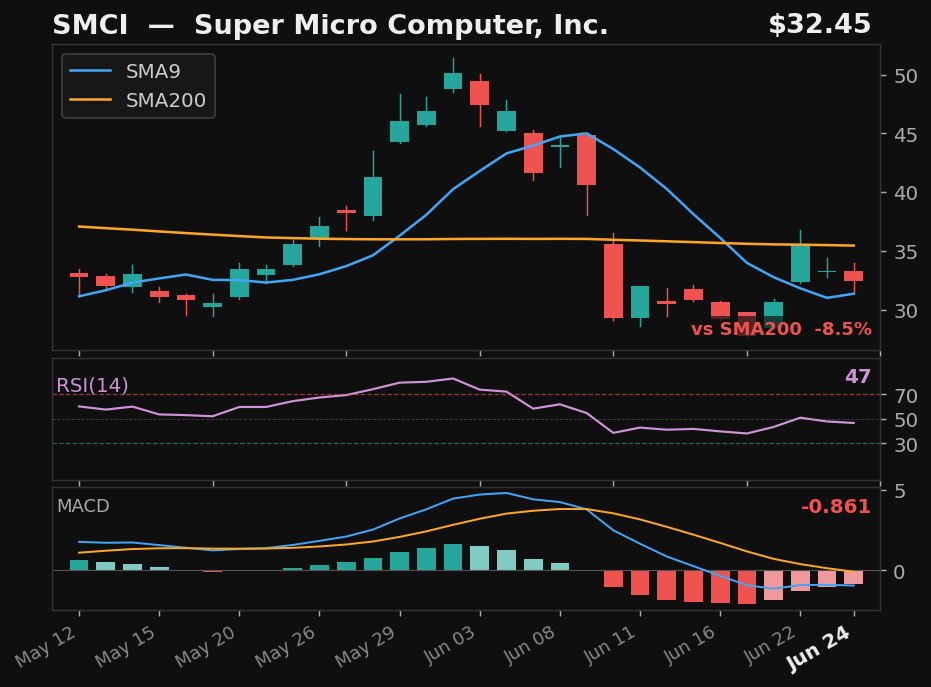Viewport: 931px width, 687px height.
Task: Click the SMCI ticker symbol in title
Action: (x=90, y=26)
